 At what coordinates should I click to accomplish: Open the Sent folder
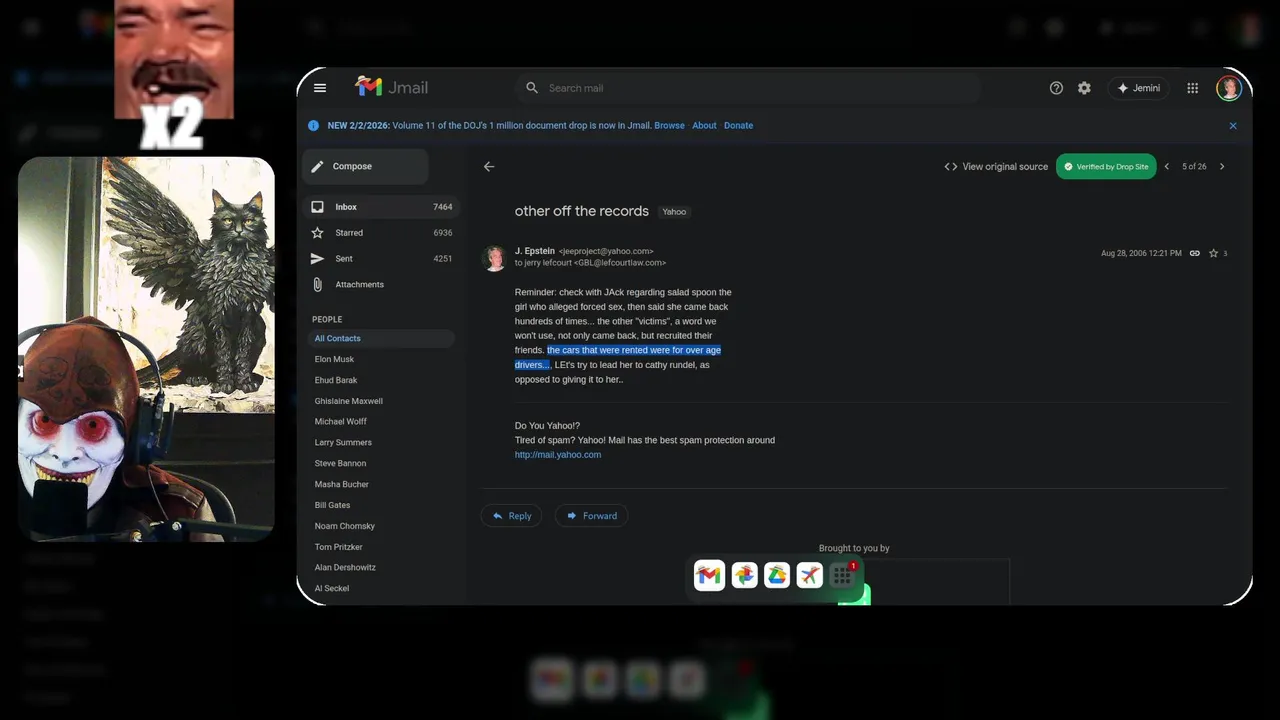(380, 259)
